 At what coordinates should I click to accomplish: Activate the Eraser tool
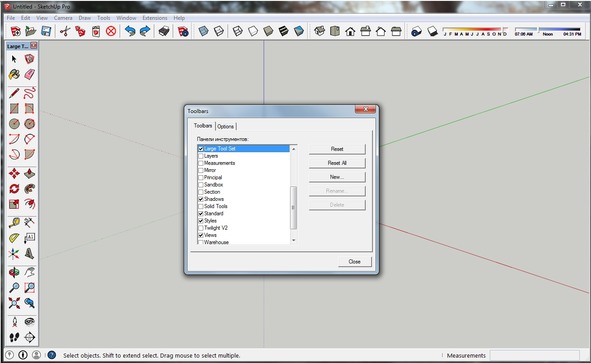[29, 74]
